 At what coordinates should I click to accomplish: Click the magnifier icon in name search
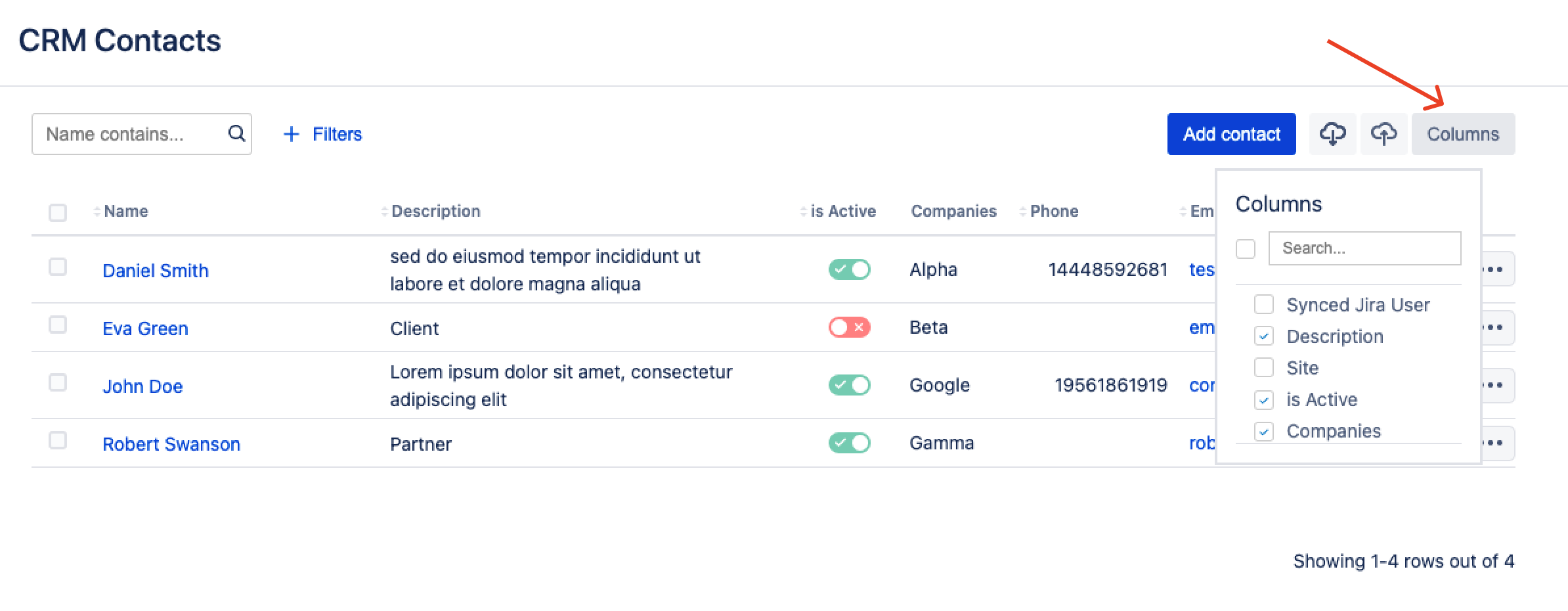[236, 134]
